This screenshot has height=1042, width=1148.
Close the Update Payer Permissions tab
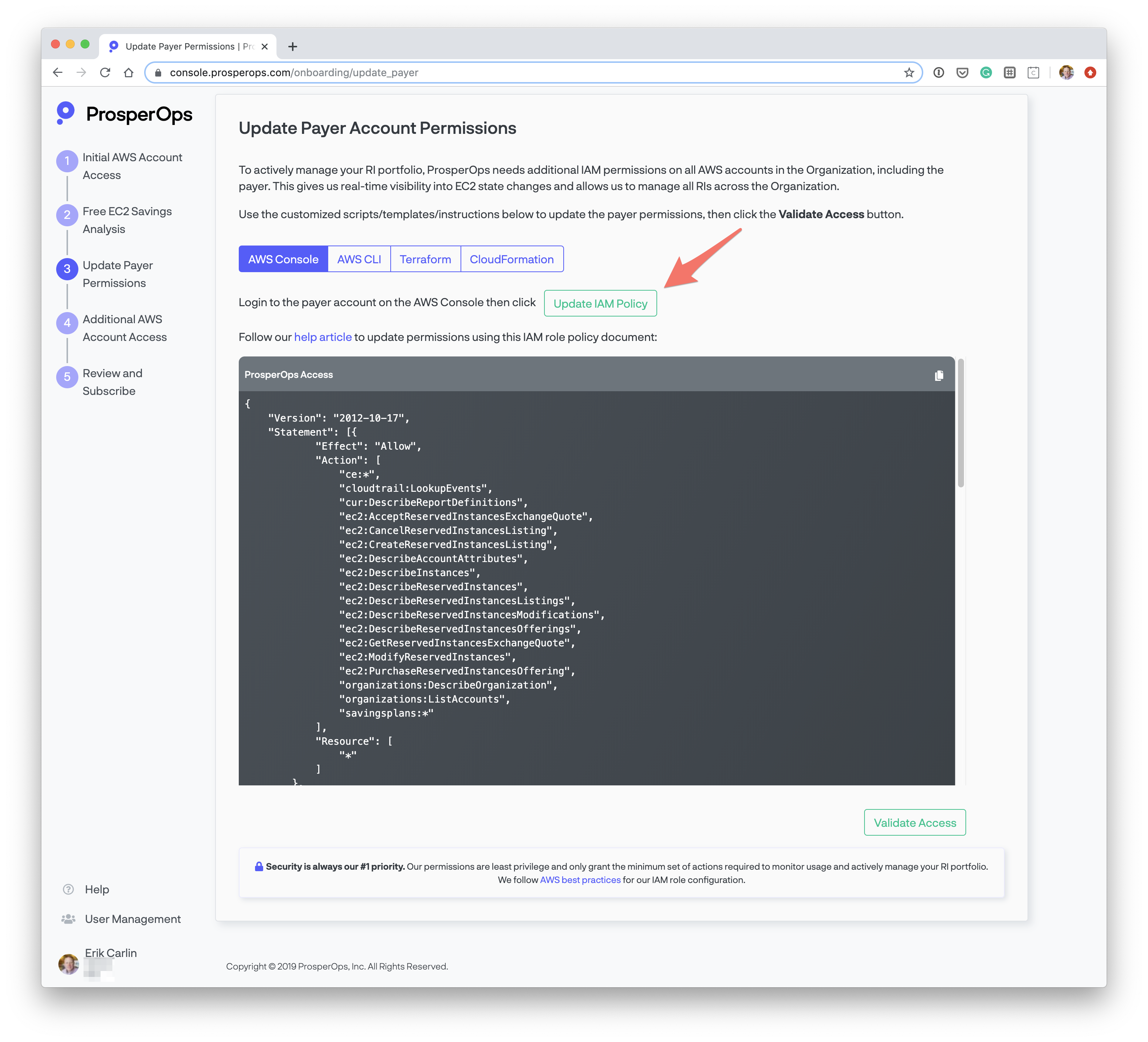(264, 47)
